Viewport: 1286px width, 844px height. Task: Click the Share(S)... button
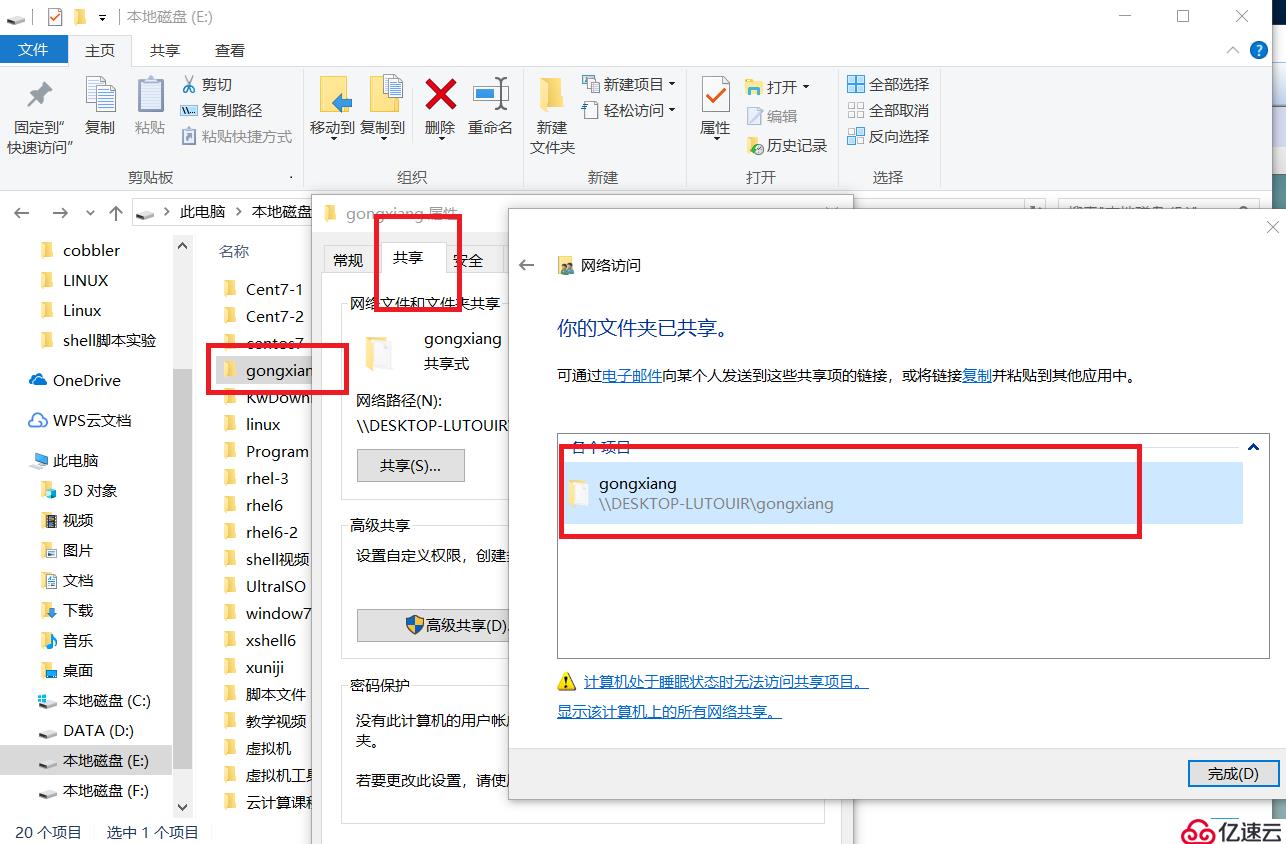pos(411,466)
